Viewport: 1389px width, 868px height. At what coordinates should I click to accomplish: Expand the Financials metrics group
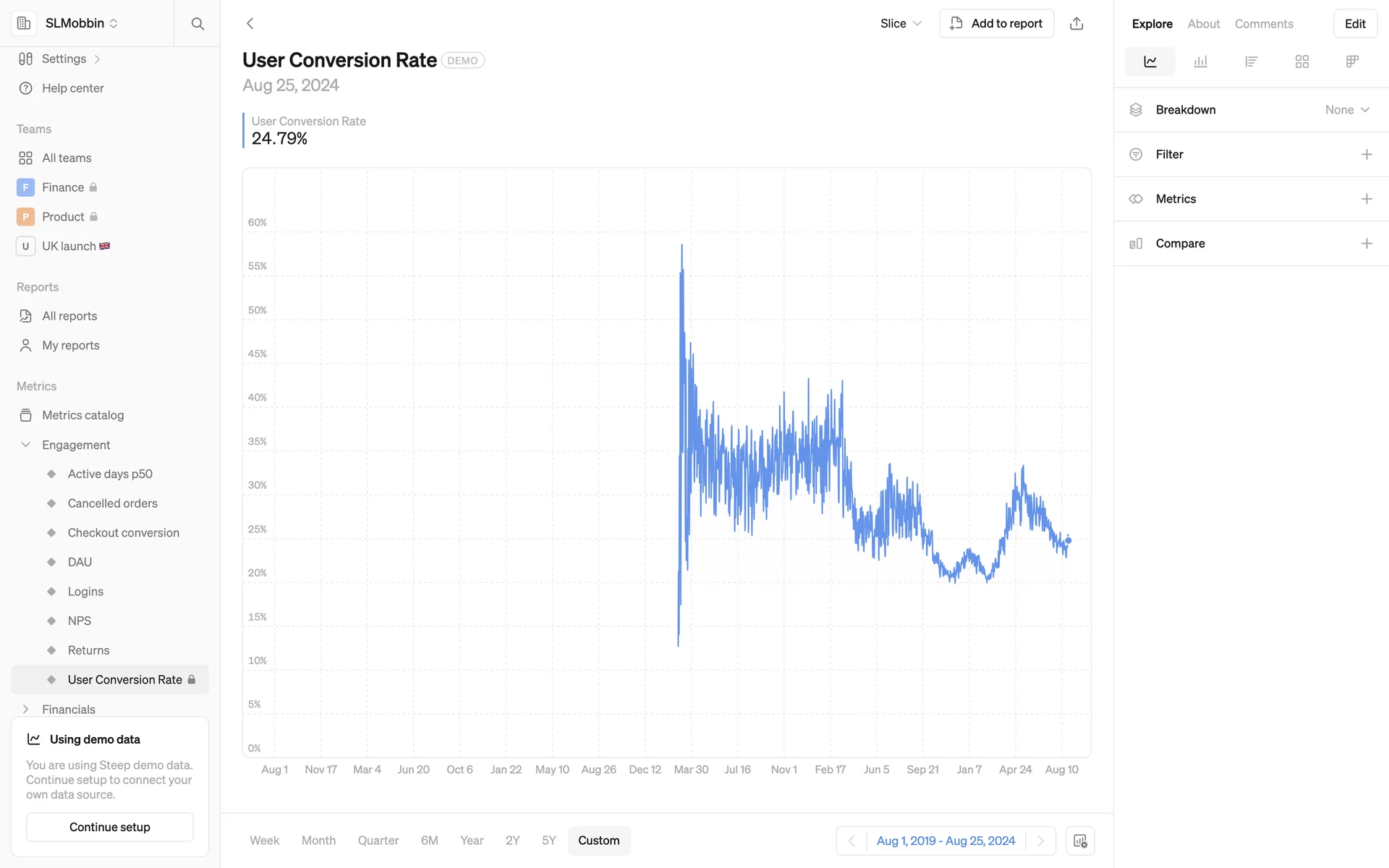[26, 709]
